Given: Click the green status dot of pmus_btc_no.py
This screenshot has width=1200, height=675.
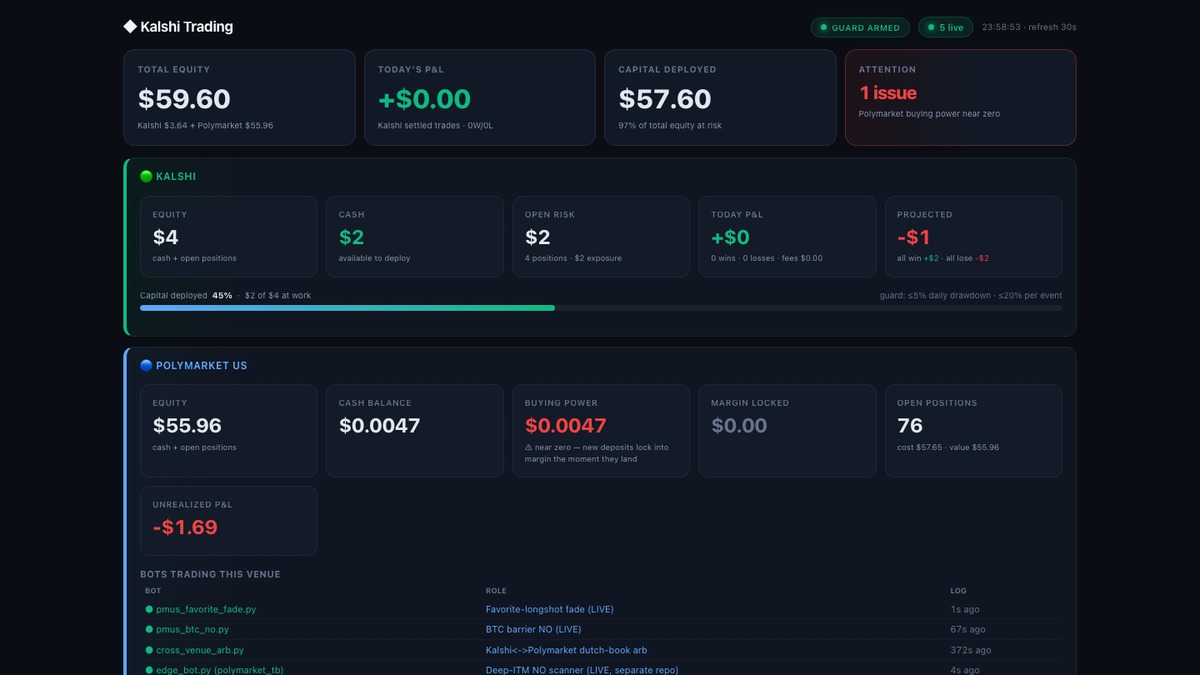Looking at the screenshot, I should pyautogui.click(x=149, y=629).
